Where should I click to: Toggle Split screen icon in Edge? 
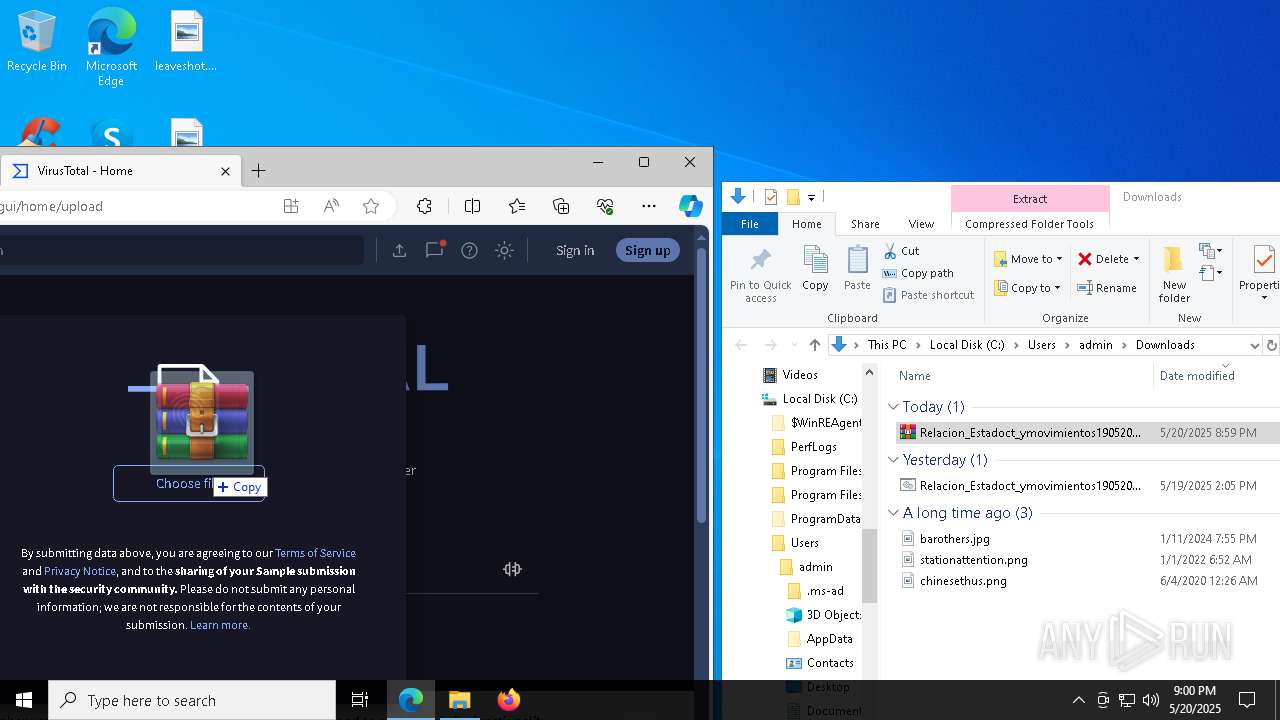tap(473, 206)
